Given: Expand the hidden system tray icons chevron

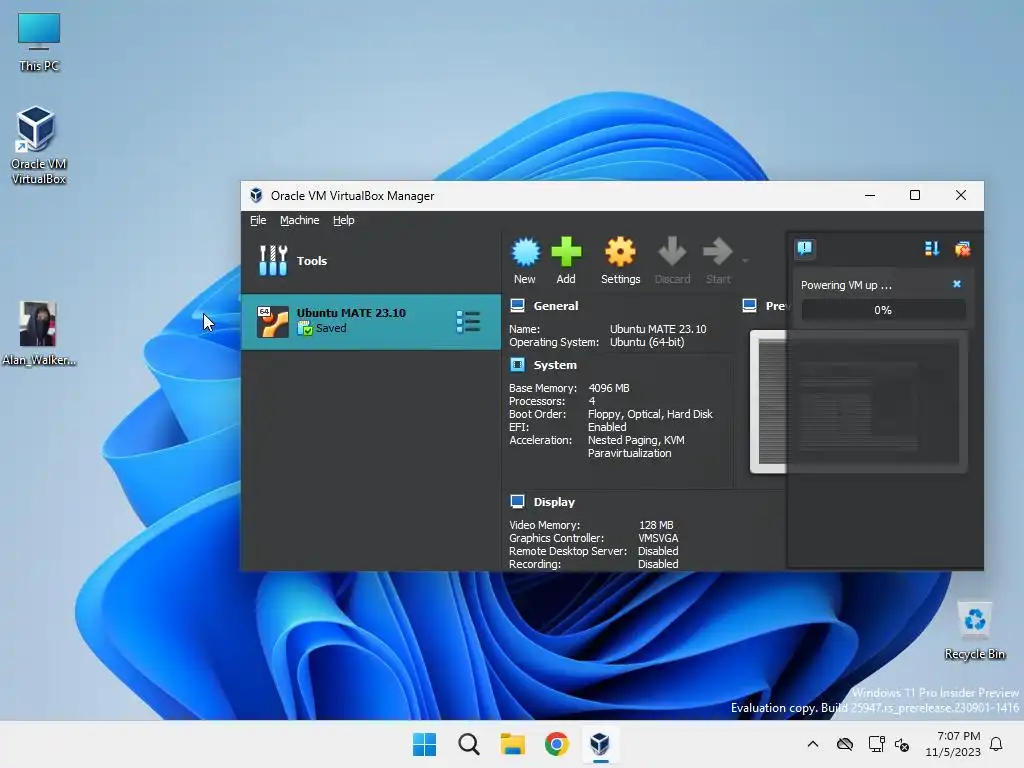Looking at the screenshot, I should pos(812,744).
